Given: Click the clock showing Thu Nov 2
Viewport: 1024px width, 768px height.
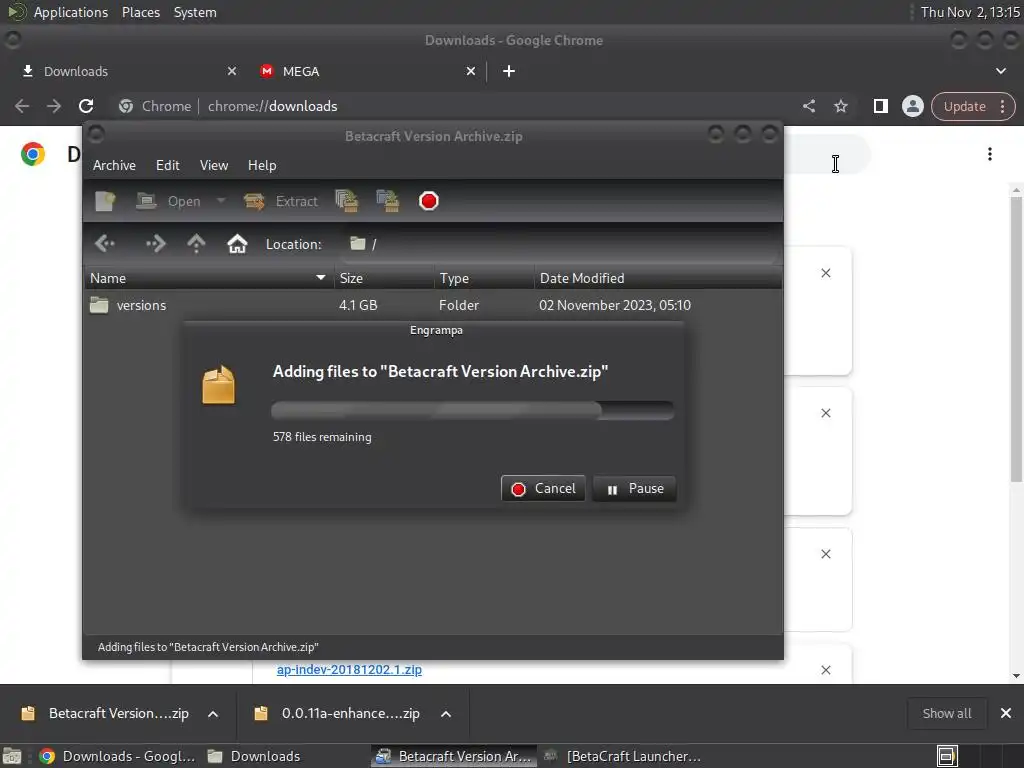Looking at the screenshot, I should (970, 12).
